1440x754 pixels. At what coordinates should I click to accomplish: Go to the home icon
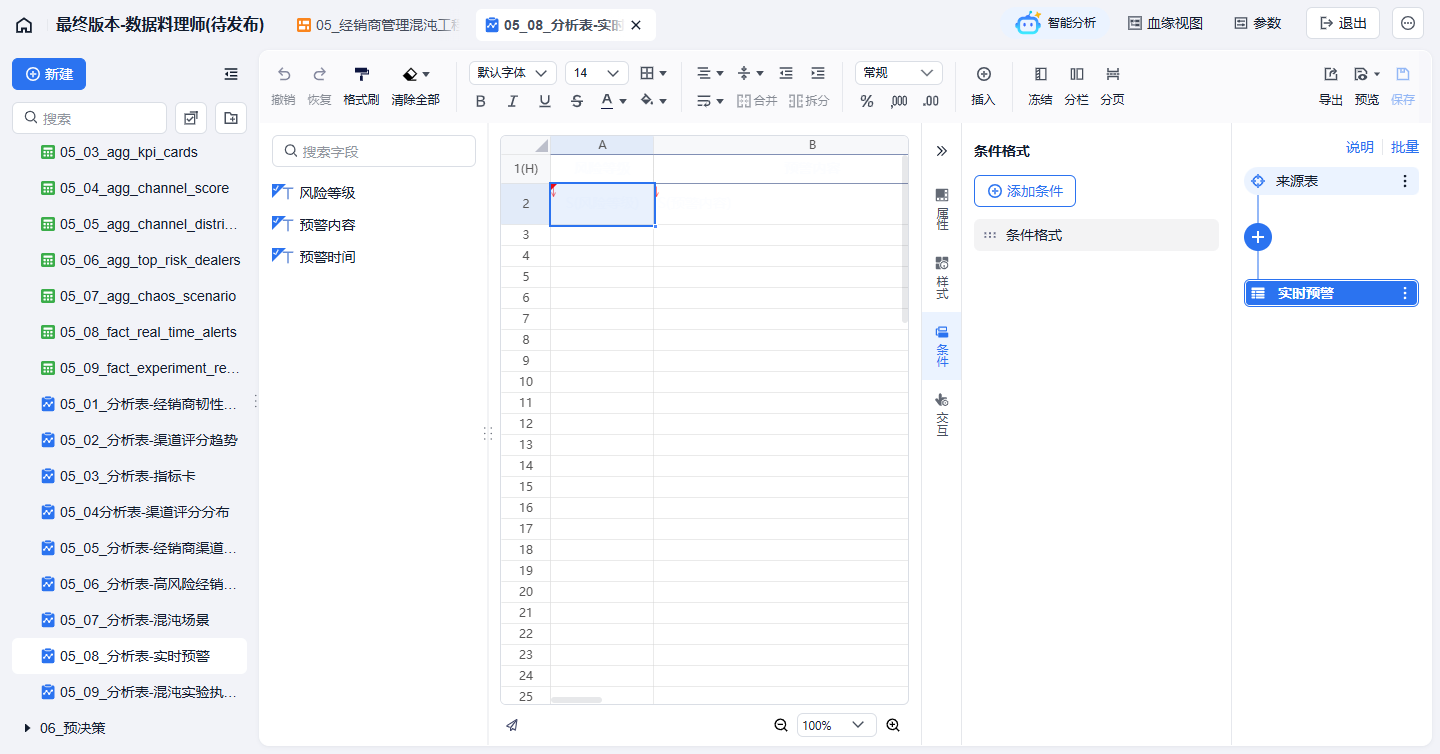24,25
